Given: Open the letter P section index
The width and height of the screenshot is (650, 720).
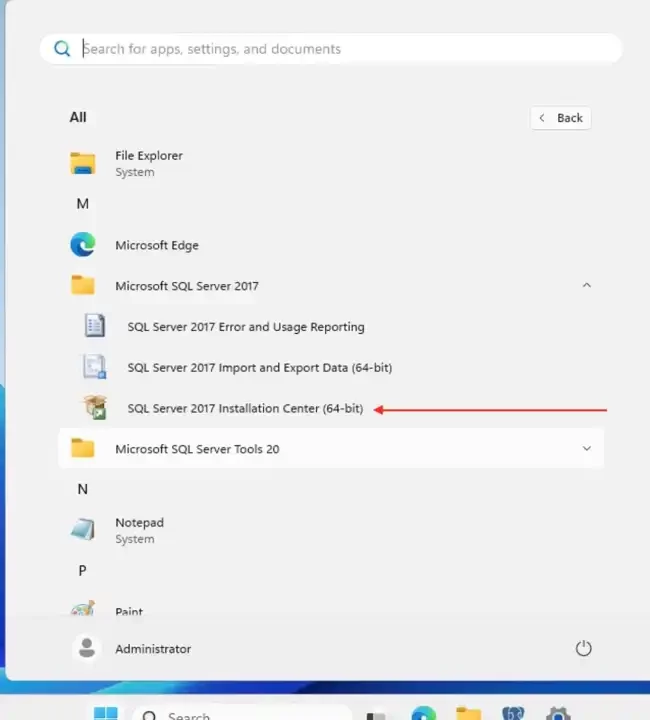Looking at the screenshot, I should [83, 570].
